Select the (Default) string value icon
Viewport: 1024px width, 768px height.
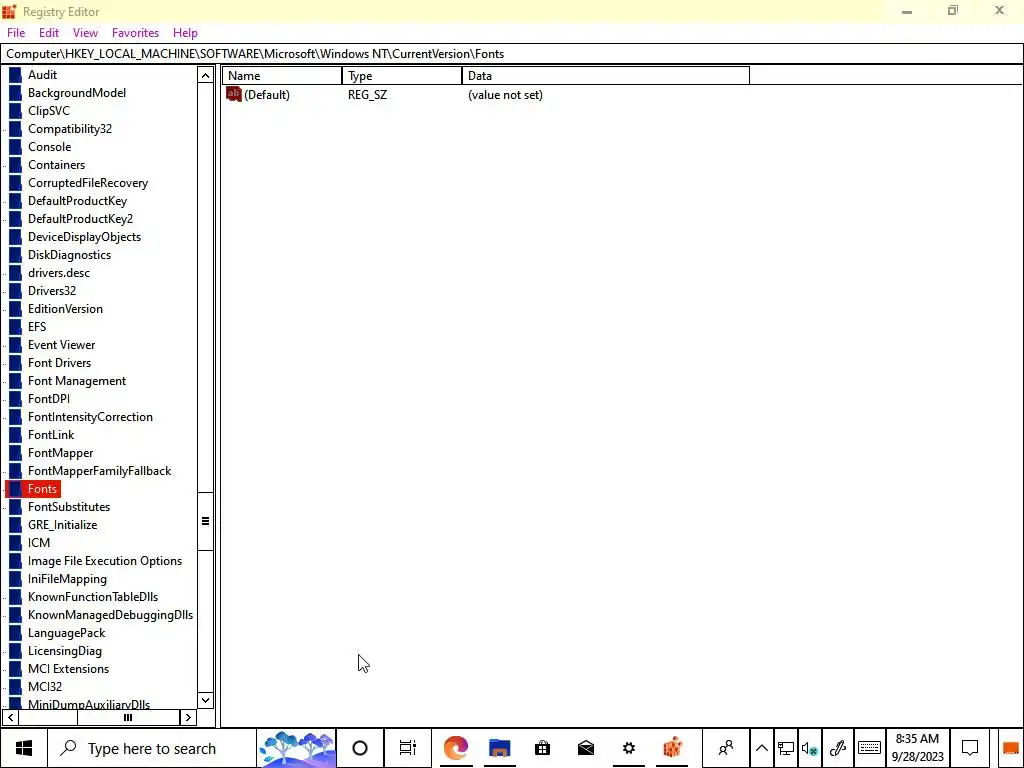tap(233, 95)
